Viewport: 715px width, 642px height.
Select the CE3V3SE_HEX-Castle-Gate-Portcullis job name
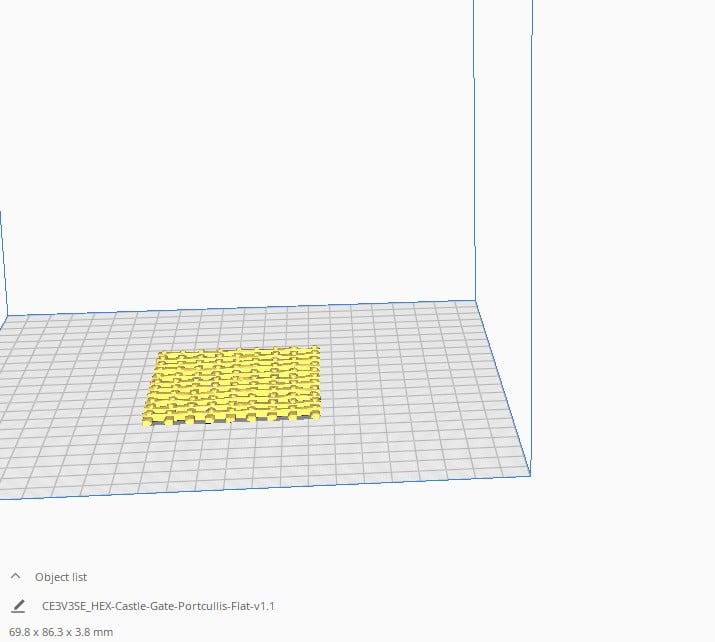click(158, 606)
